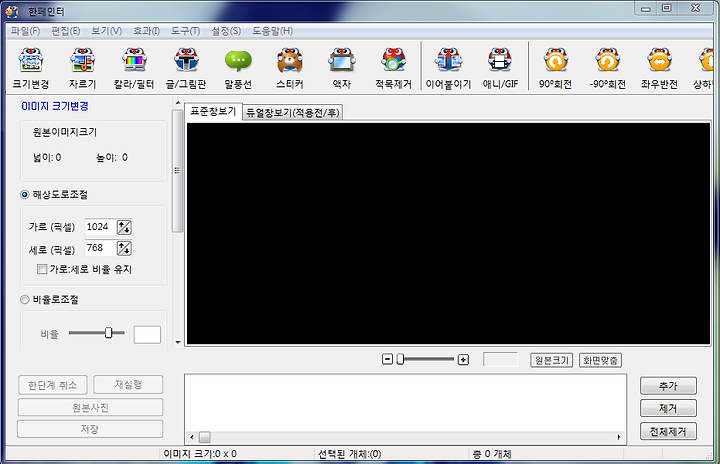Open the 이어붙이기 stitch images tool
Image resolution: width=720 pixels, height=464 pixels.
point(449,68)
